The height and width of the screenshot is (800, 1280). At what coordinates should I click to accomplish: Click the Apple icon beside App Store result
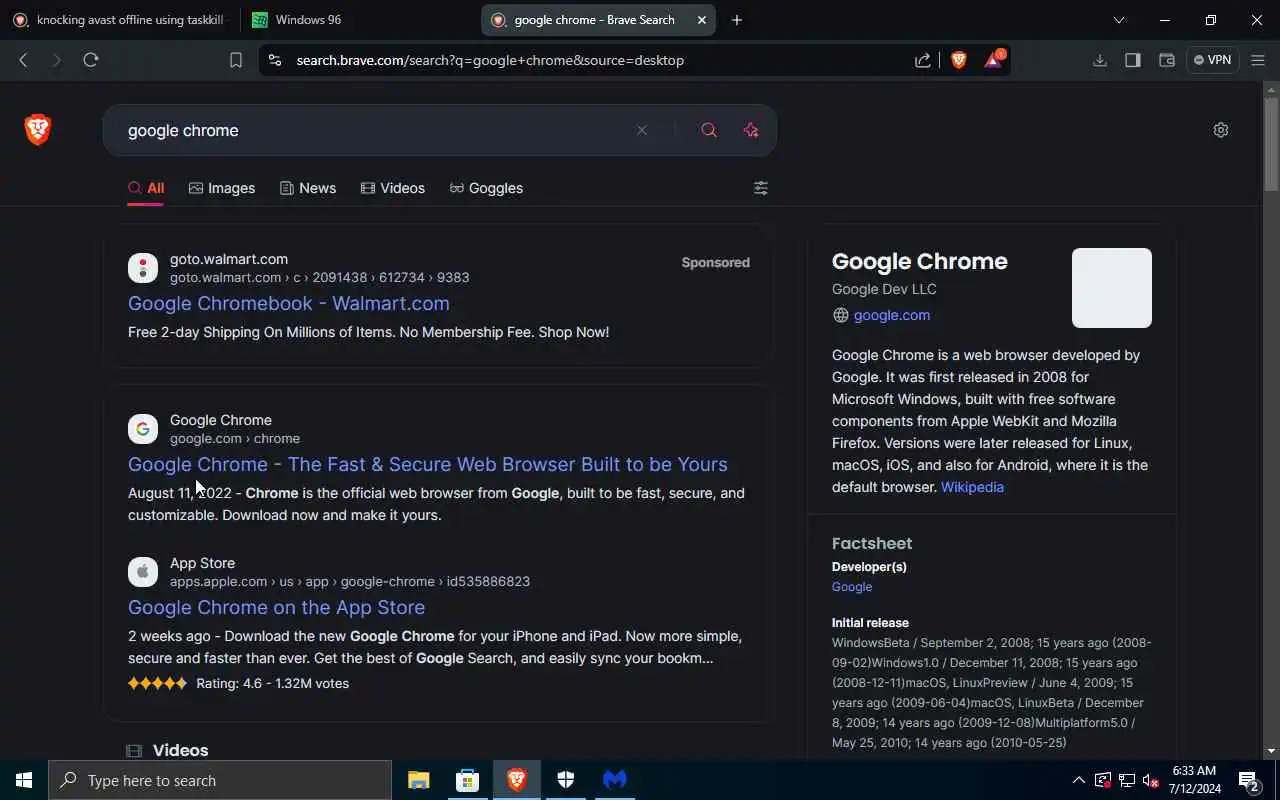(x=143, y=572)
